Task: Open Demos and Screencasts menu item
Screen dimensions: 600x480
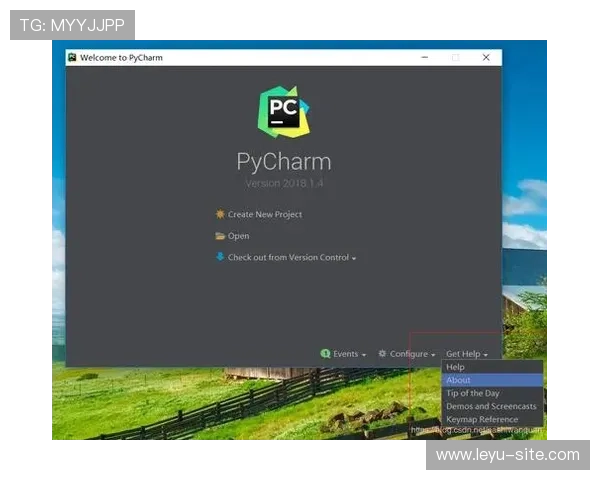Action: pos(492,406)
